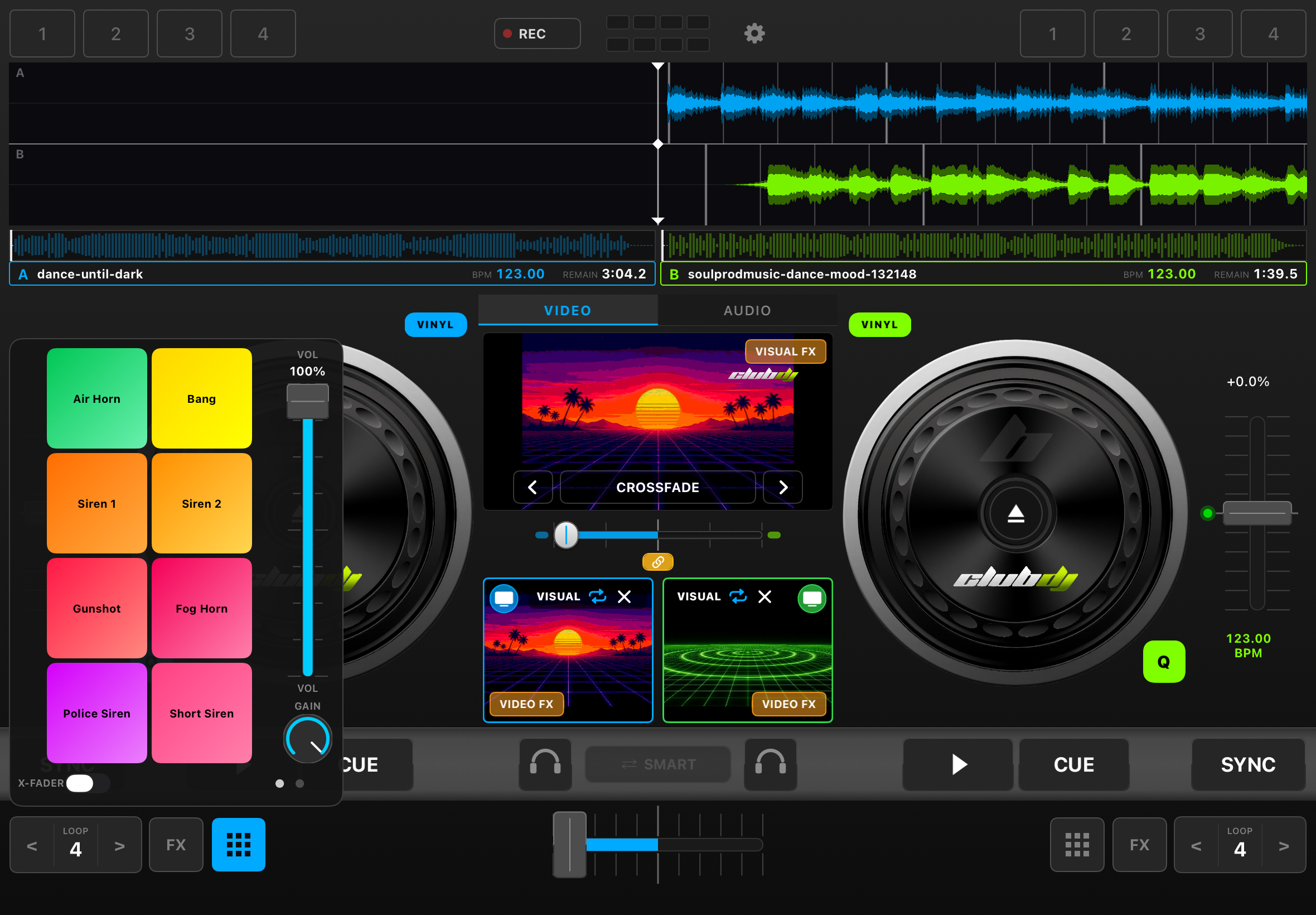
Task: Click the main audio crossfader handle
Action: pos(569,845)
